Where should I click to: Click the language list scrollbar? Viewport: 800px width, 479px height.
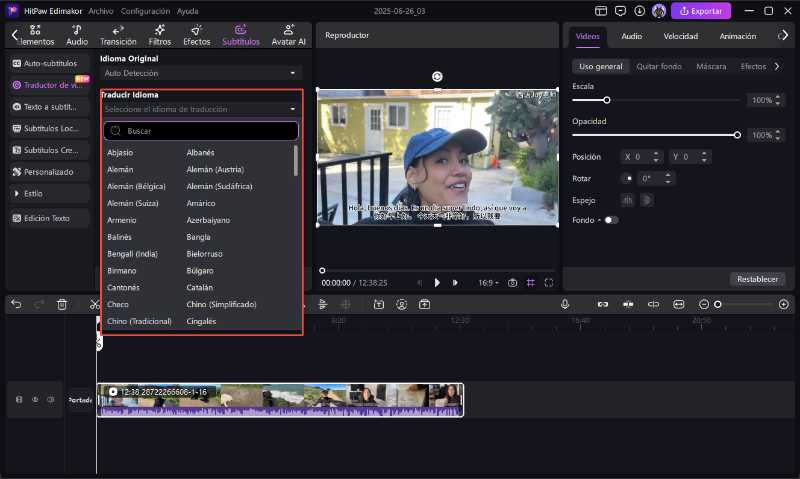296,161
